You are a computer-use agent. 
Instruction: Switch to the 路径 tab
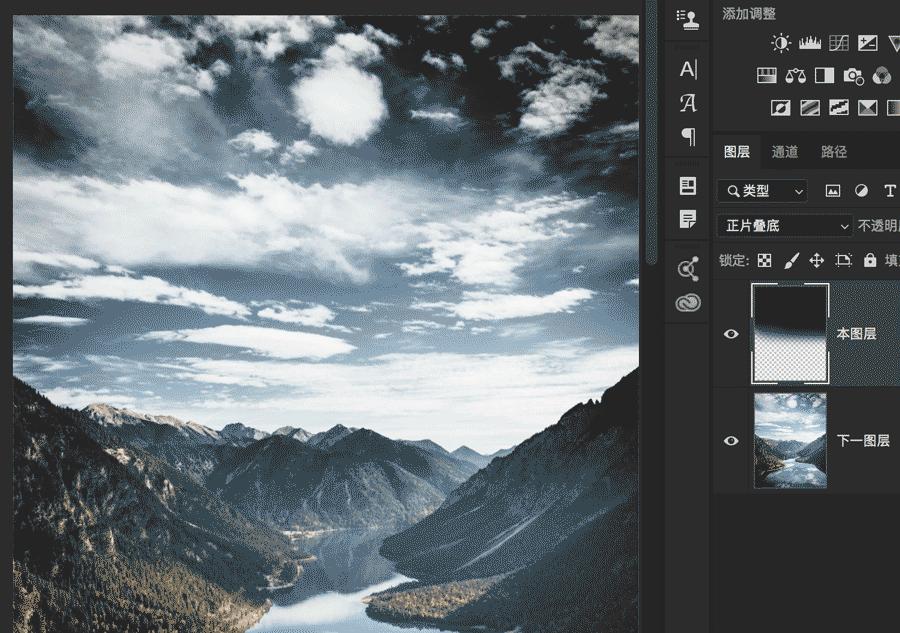pyautogui.click(x=833, y=152)
